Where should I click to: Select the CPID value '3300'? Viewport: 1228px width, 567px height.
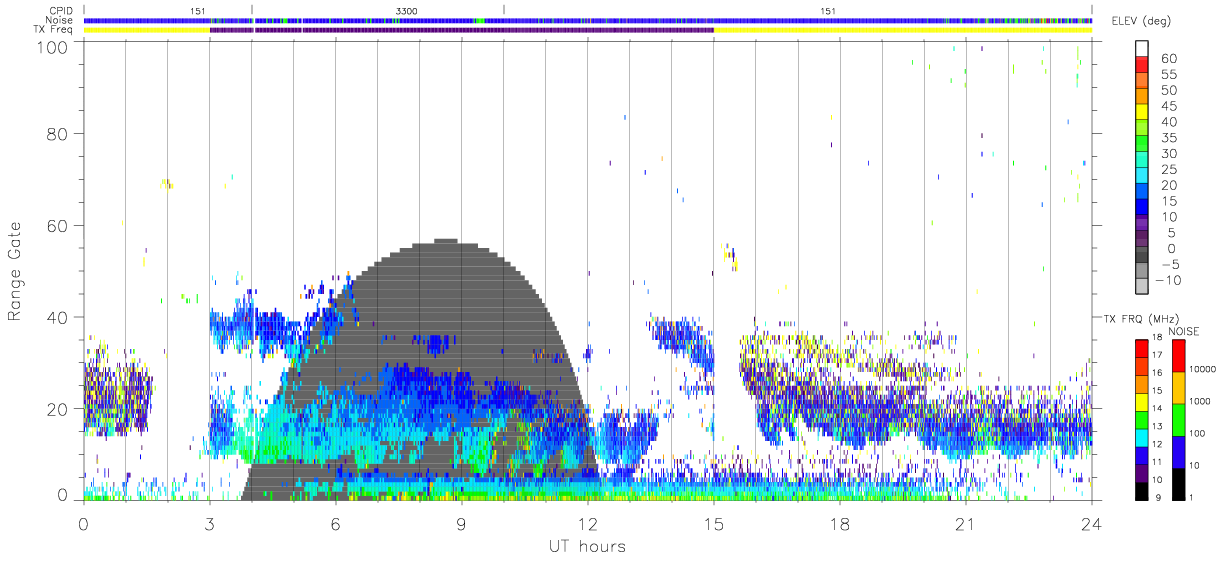[x=407, y=11]
